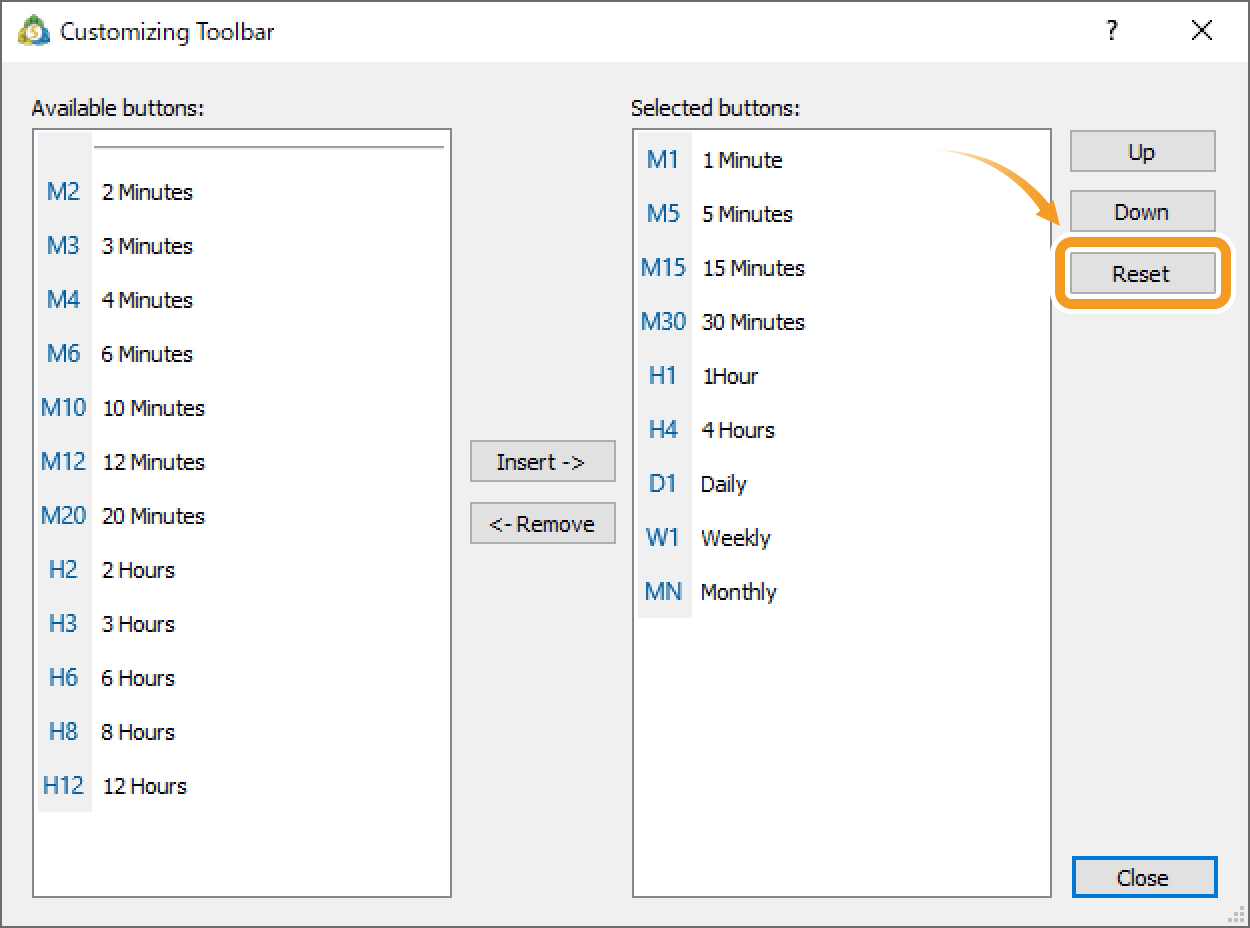Select '6 Minutes' text in available list
This screenshot has height=928, width=1250.
click(x=147, y=354)
